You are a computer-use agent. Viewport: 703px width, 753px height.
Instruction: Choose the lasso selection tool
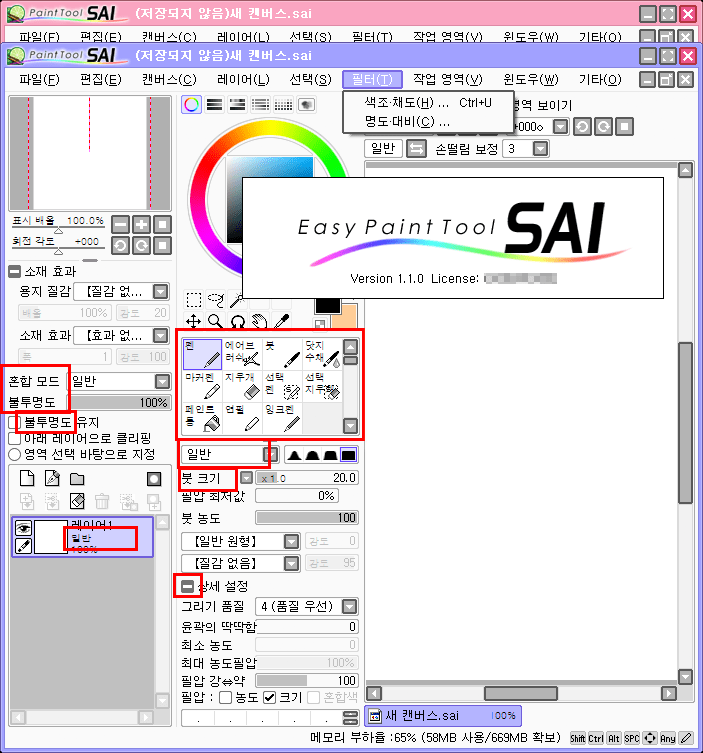216,300
